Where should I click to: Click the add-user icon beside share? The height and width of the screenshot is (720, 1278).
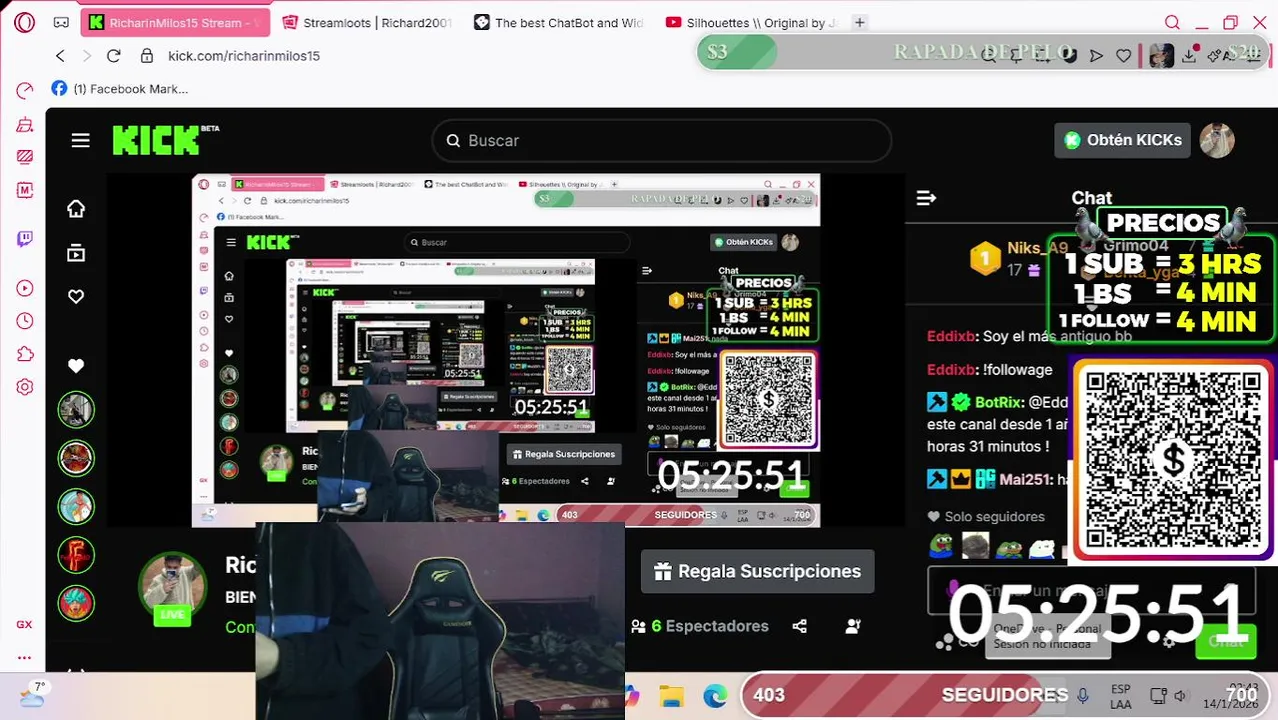[853, 626]
